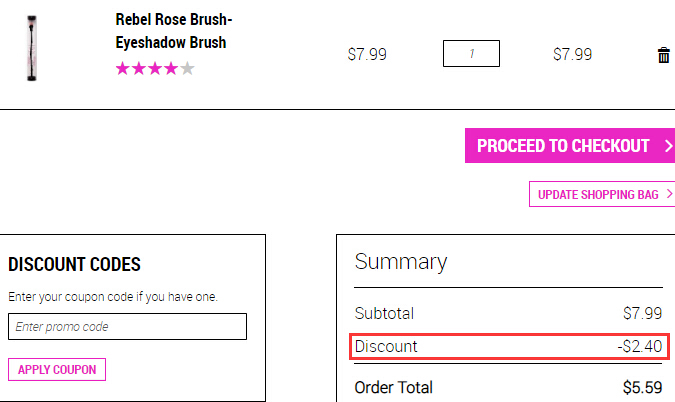Click the Enter promo code field
Screen dimensions: 675x402
(x=127, y=327)
